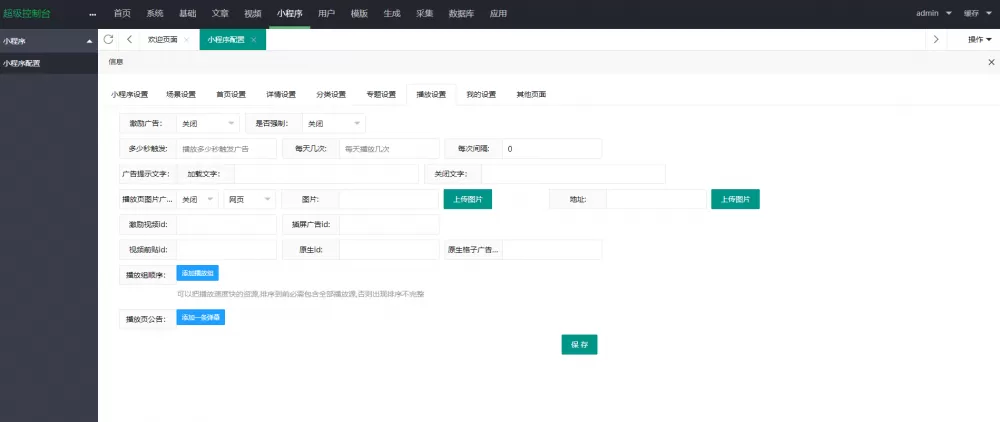
Task: Open the 视频 menu in top navigation
Action: coord(253,14)
